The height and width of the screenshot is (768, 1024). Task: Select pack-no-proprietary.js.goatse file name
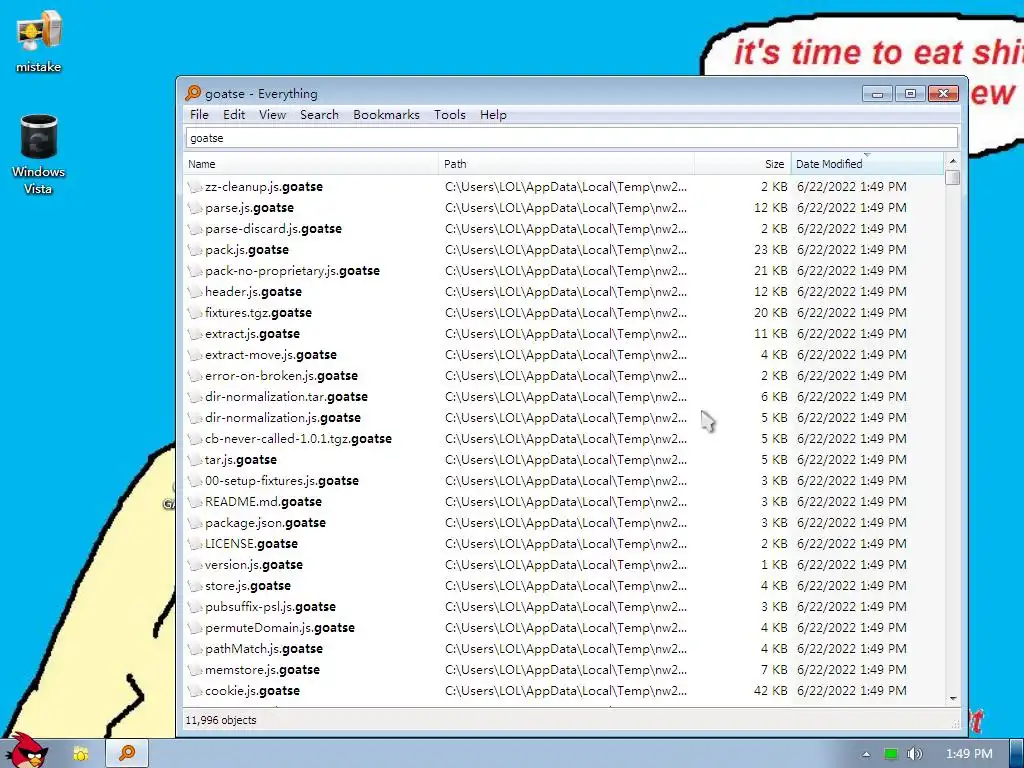(x=292, y=270)
